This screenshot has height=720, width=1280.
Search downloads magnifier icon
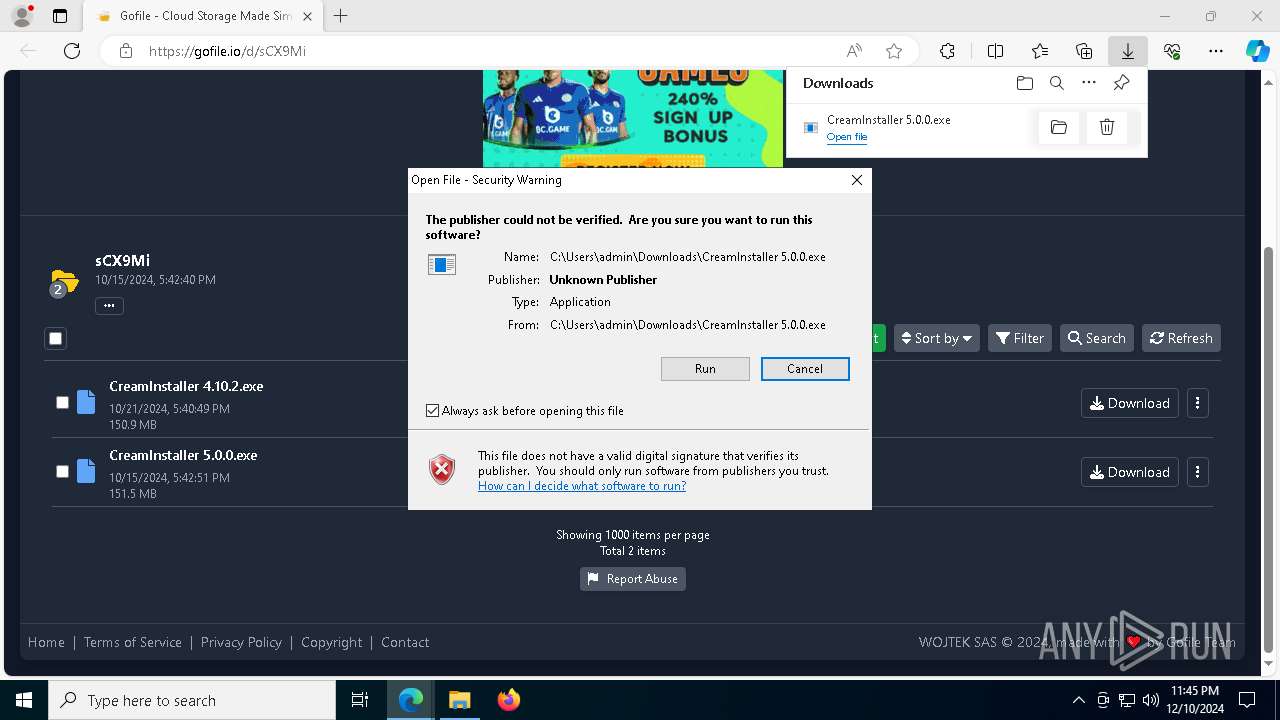tap(1056, 83)
